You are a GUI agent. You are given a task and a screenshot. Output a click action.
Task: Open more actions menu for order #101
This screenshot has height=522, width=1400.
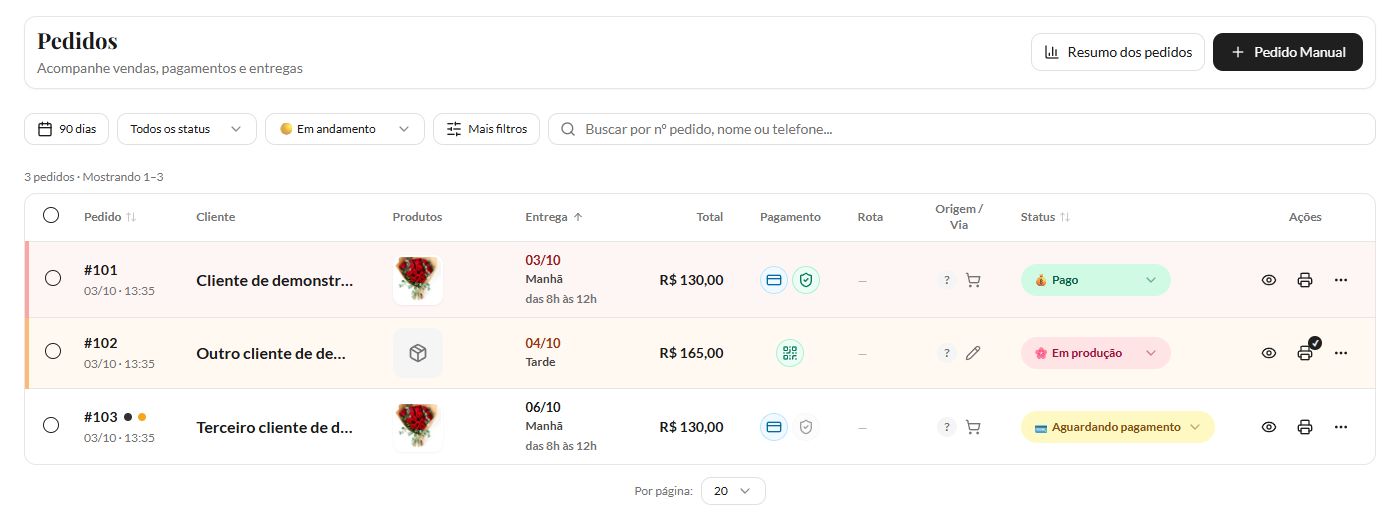(1341, 280)
